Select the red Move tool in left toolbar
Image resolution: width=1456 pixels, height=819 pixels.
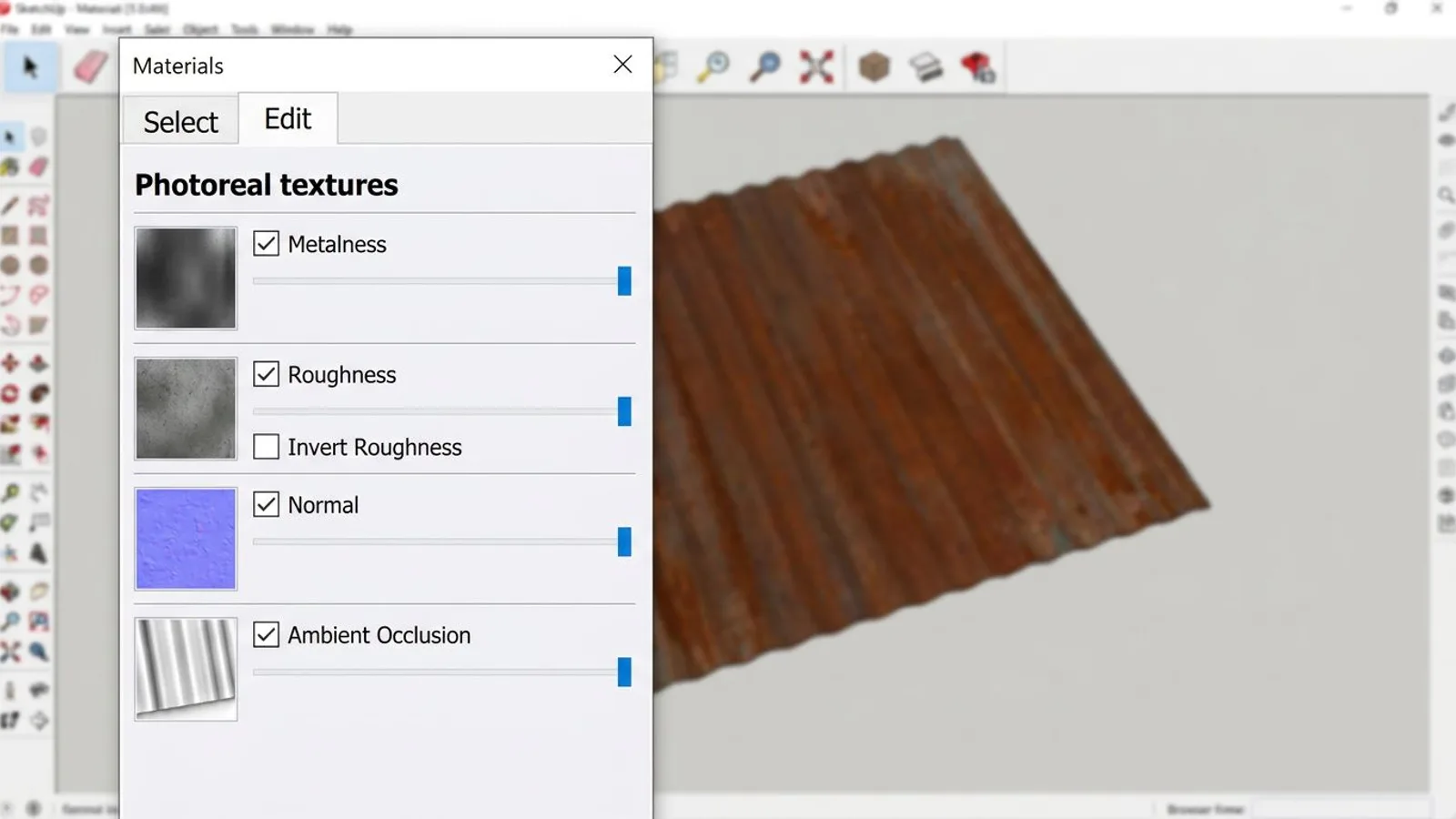(10, 363)
